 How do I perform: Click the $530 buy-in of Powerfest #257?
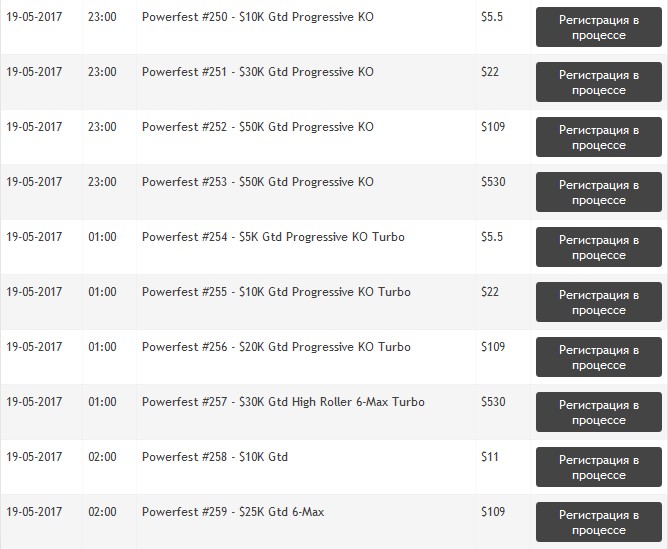(x=493, y=402)
